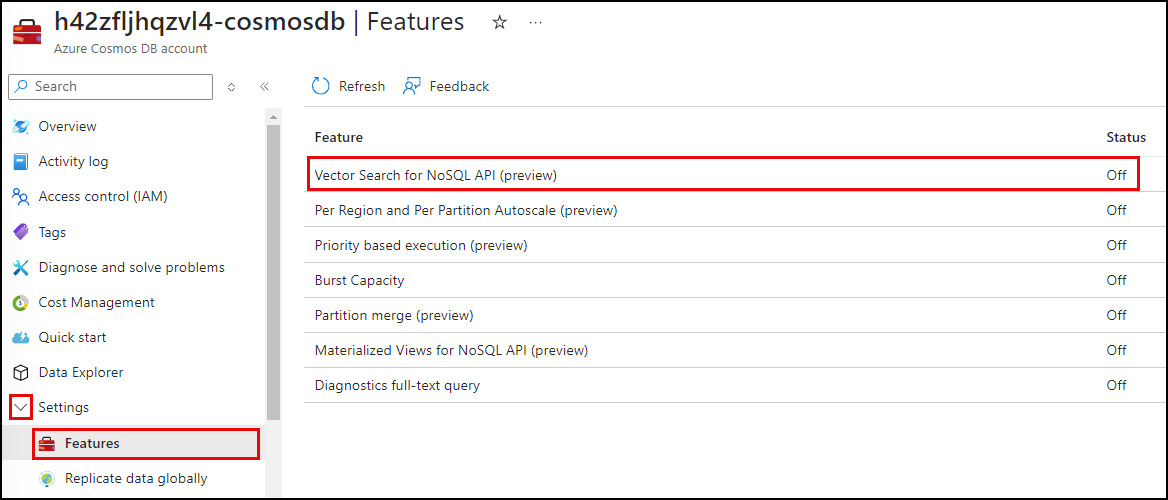Click the Refresh circular arrow icon

click(320, 86)
